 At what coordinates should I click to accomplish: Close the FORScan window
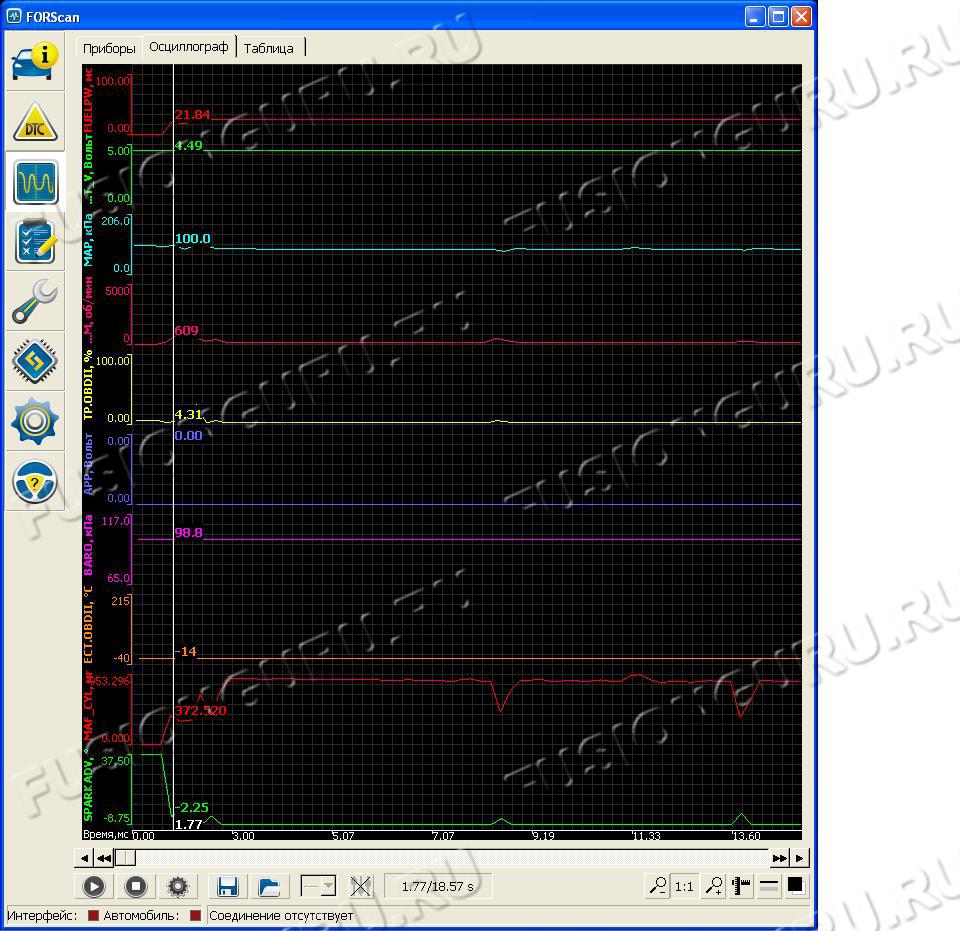tap(801, 17)
